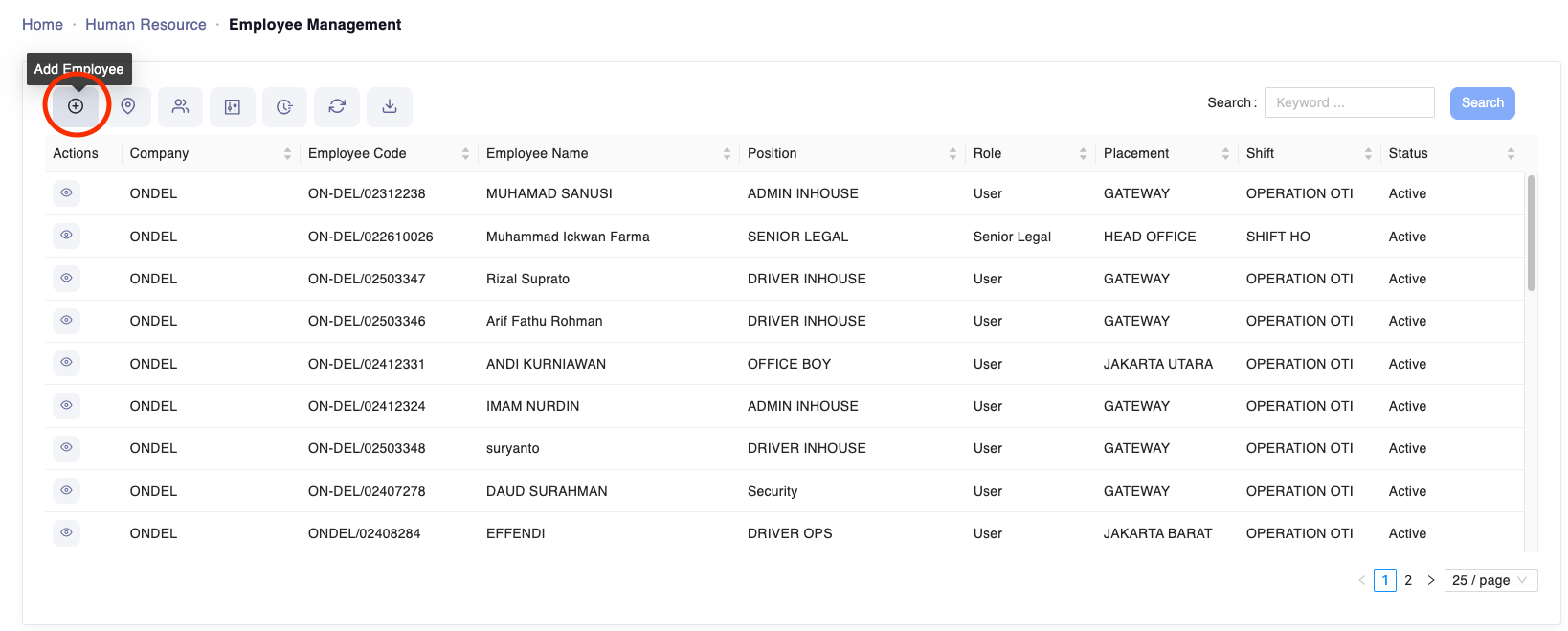Screen dimensions: 1568x631
Task: Click the location pin toolbar icon
Action: coord(128,106)
